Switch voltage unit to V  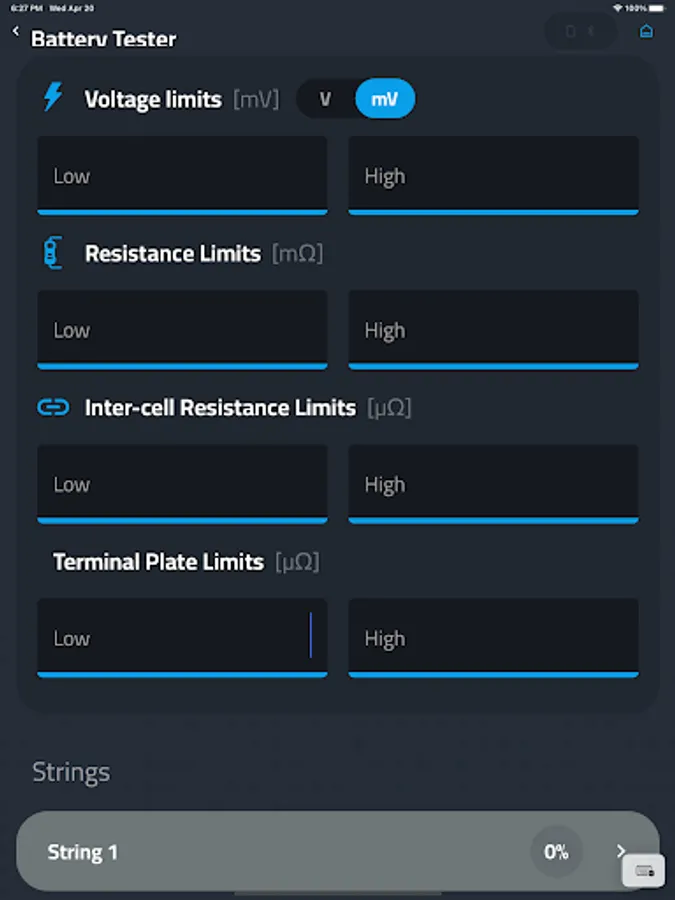325,99
